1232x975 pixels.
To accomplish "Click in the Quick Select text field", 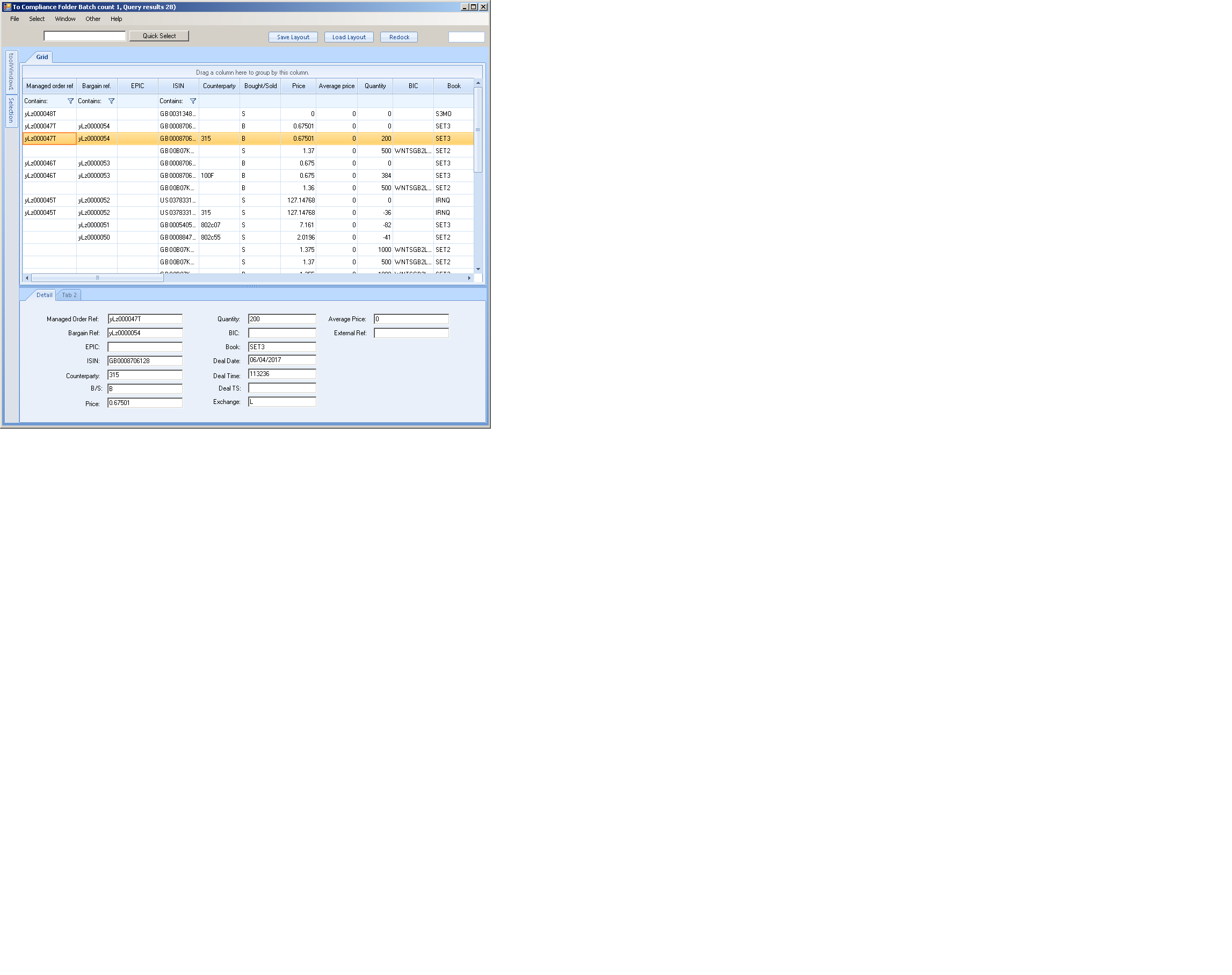I will point(84,36).
